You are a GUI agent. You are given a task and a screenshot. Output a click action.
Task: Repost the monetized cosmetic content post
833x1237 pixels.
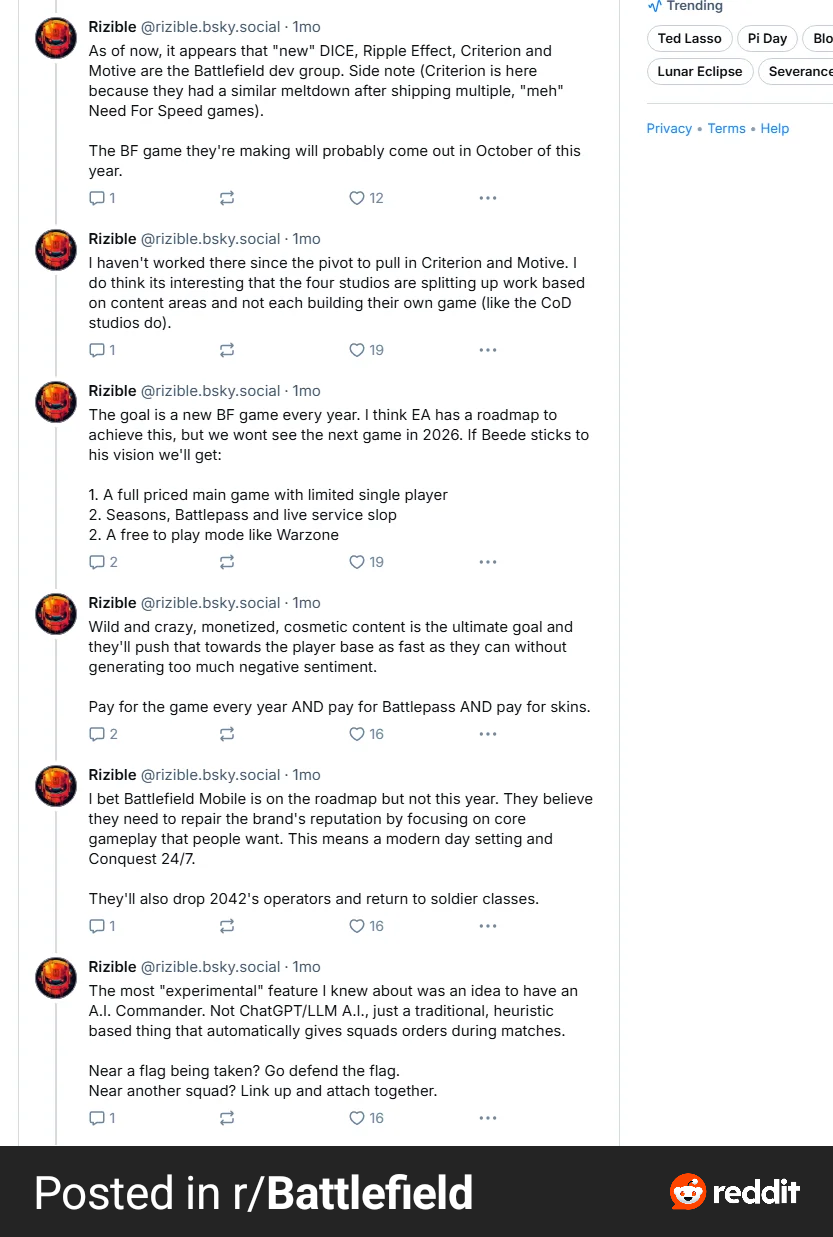(x=227, y=734)
